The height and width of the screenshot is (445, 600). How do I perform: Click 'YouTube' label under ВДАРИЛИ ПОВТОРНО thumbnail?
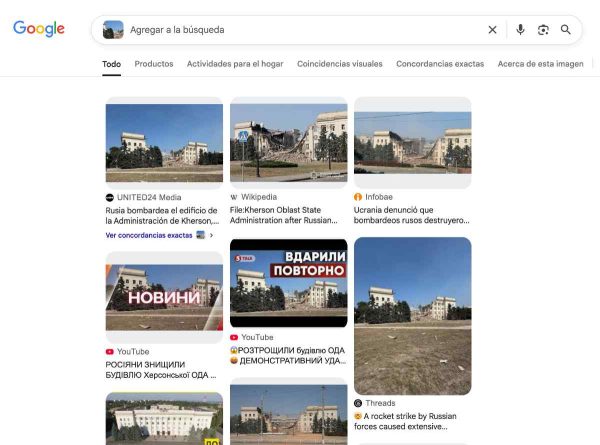tap(257, 337)
